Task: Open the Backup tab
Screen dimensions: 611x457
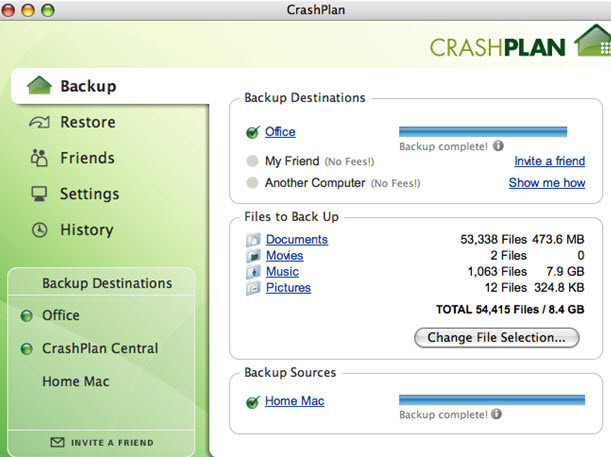Action: click(111, 86)
